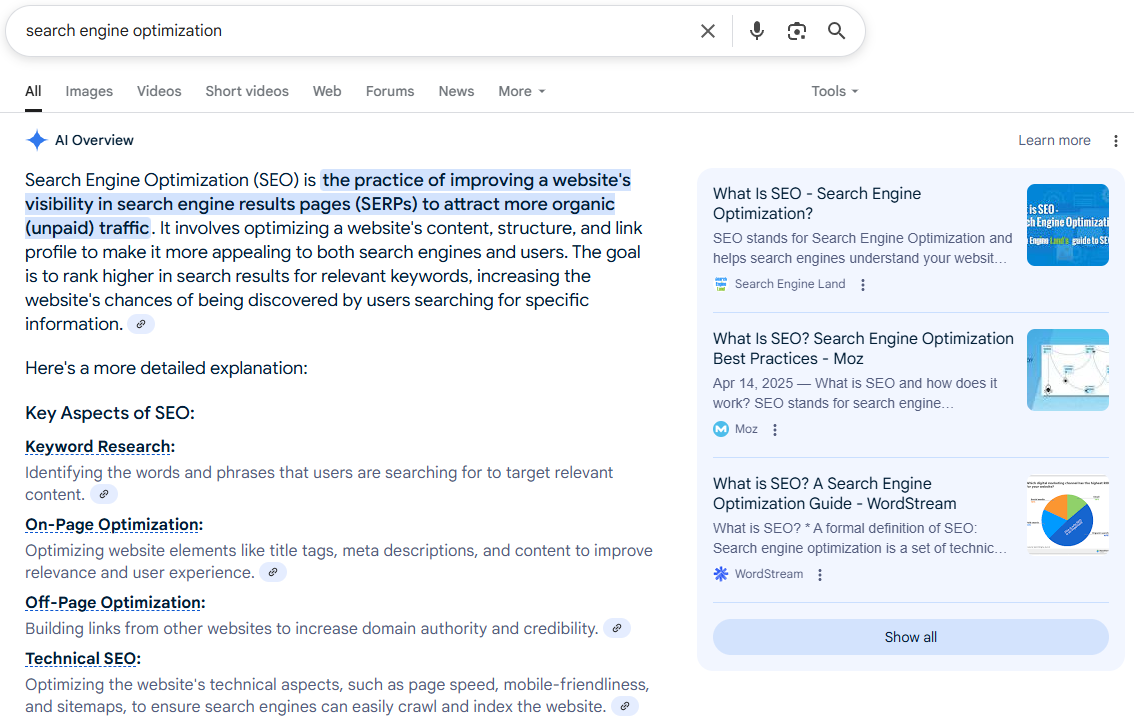Switch to the Images tab

[x=89, y=91]
